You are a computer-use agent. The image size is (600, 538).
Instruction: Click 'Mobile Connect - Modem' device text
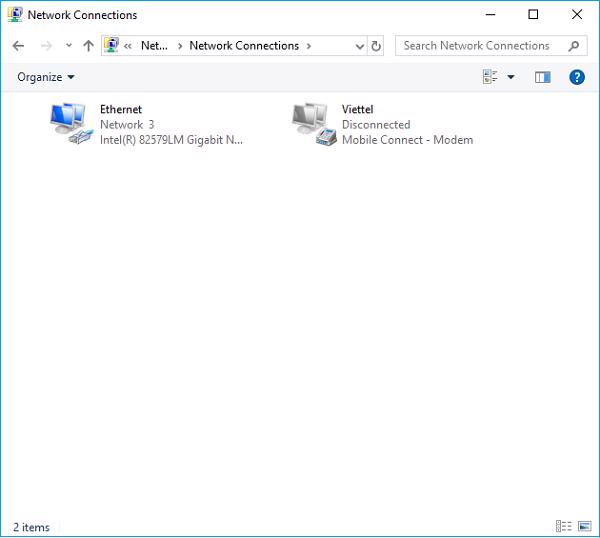point(407,140)
